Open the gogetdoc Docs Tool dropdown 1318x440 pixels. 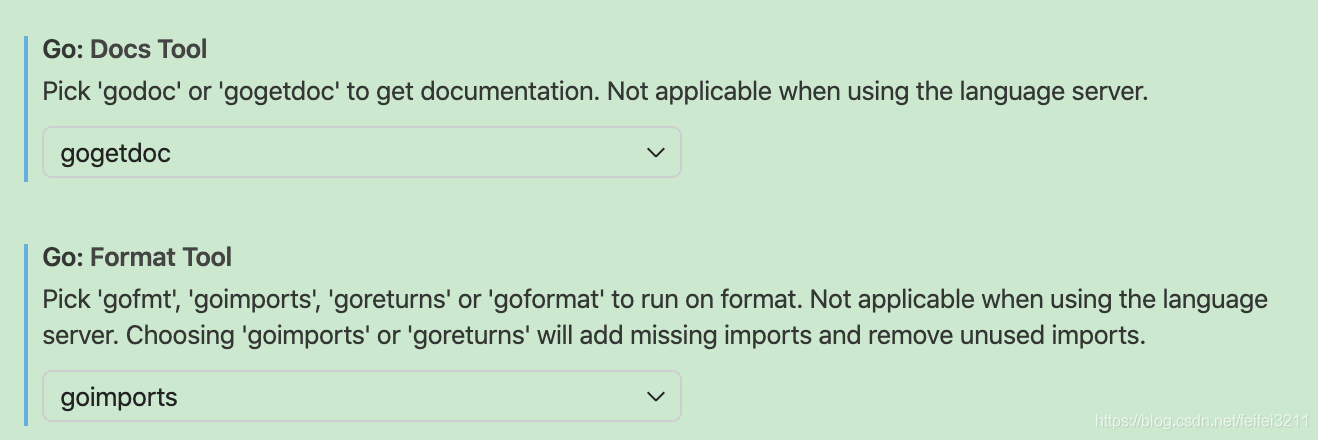tap(361, 152)
